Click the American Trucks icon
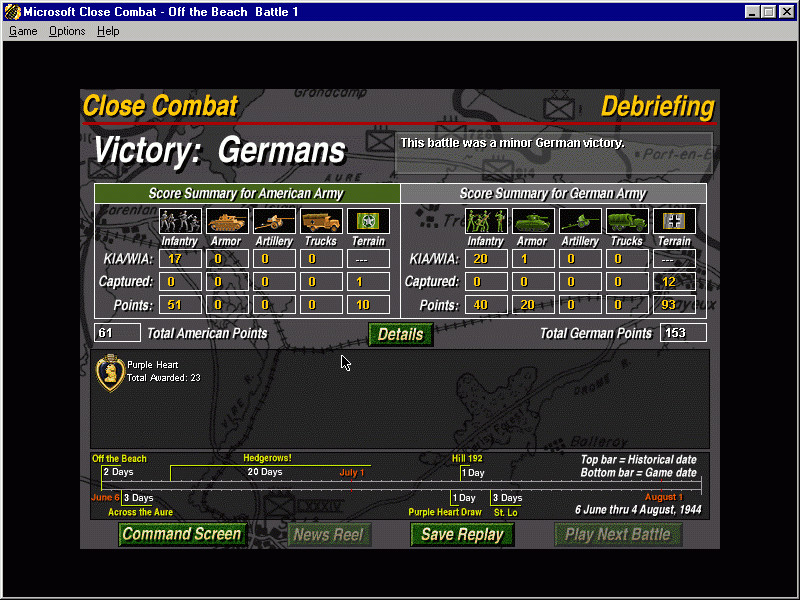 pyautogui.click(x=321, y=221)
